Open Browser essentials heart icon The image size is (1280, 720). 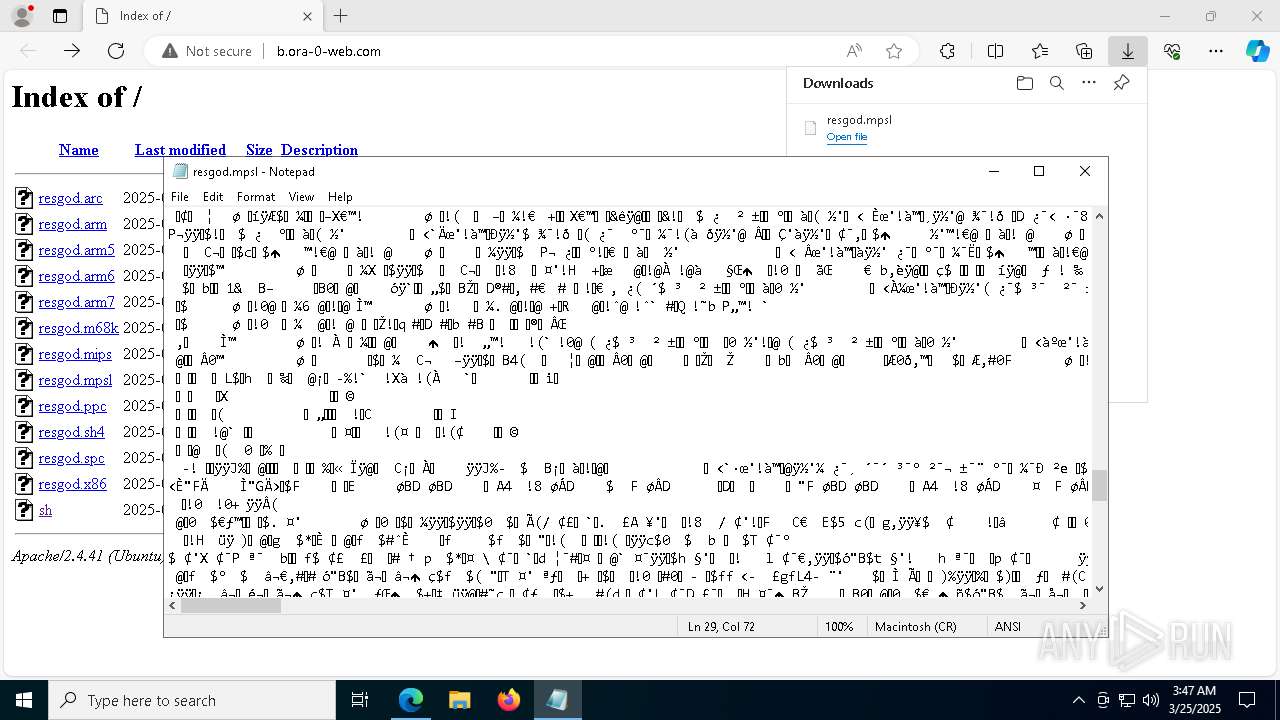click(1172, 51)
